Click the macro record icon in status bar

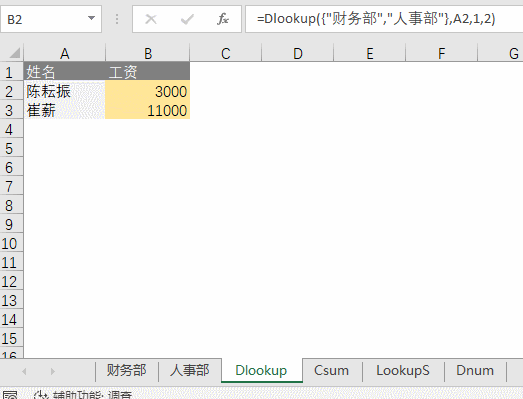10,395
